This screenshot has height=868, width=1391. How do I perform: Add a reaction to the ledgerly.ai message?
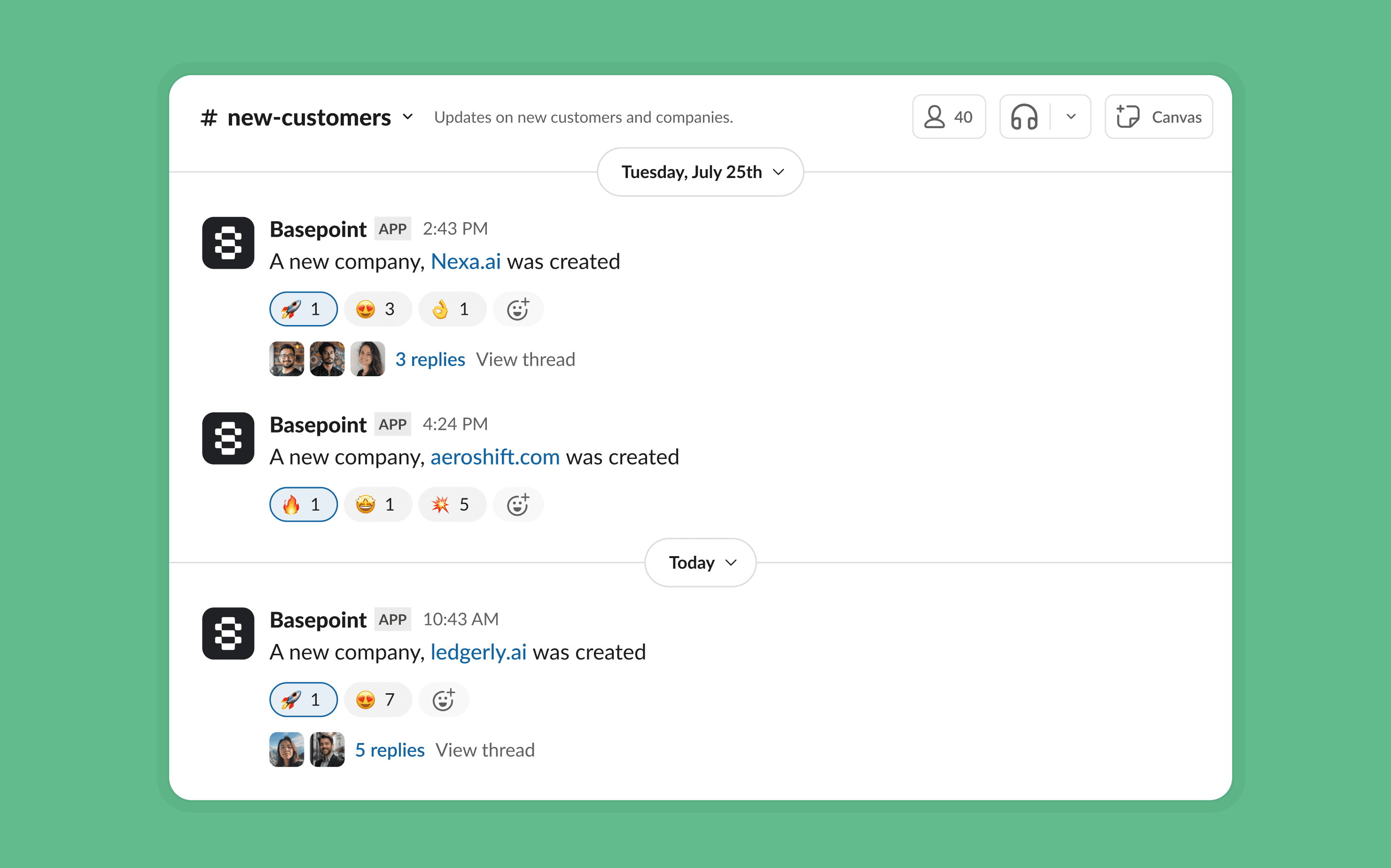click(443, 700)
